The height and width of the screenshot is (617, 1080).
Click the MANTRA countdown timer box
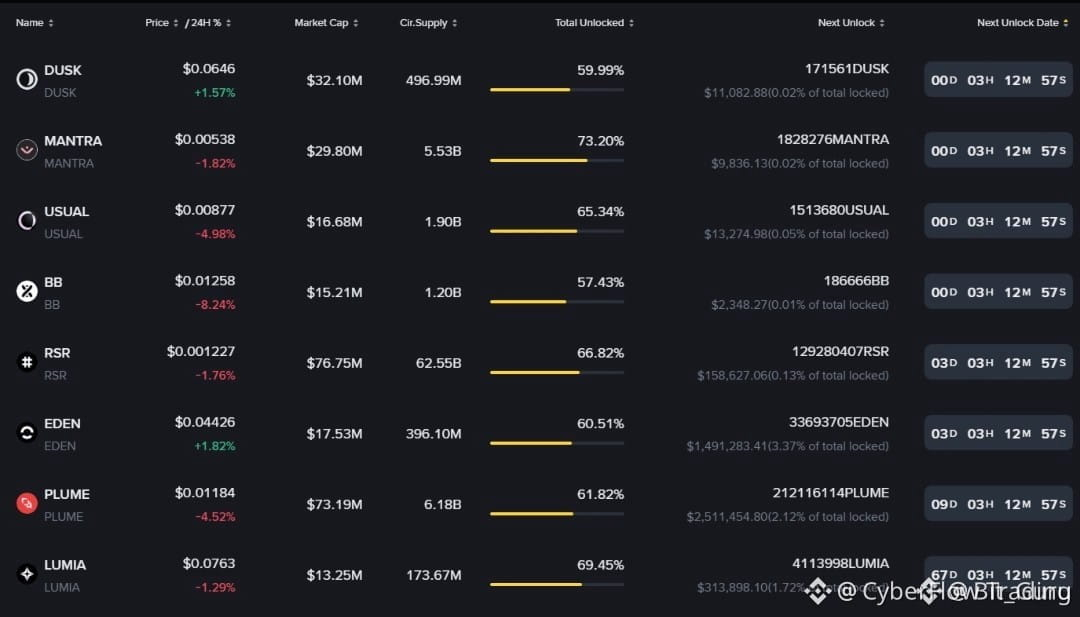(998, 151)
